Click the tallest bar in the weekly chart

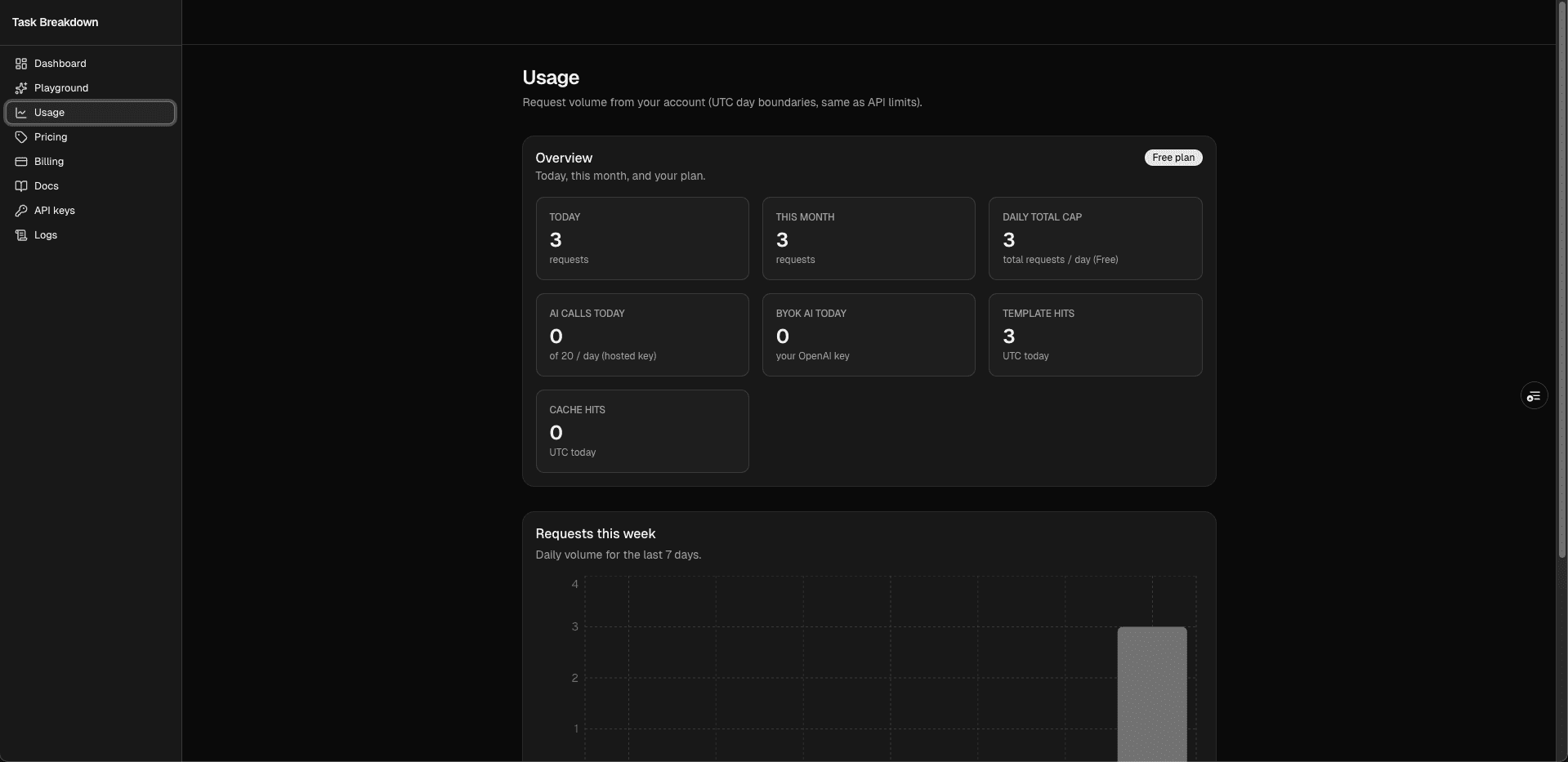coord(1152,694)
